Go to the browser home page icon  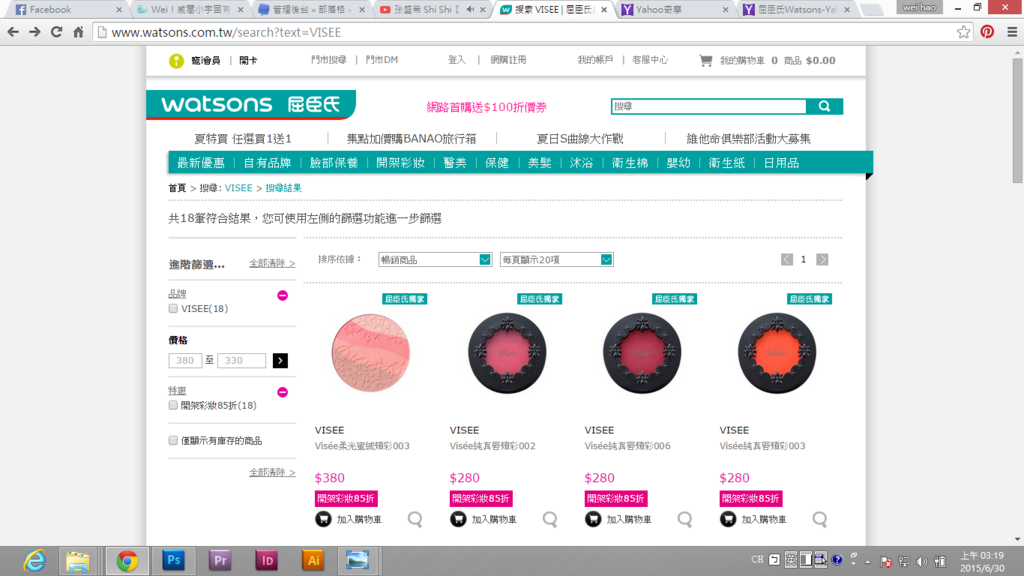point(78,32)
